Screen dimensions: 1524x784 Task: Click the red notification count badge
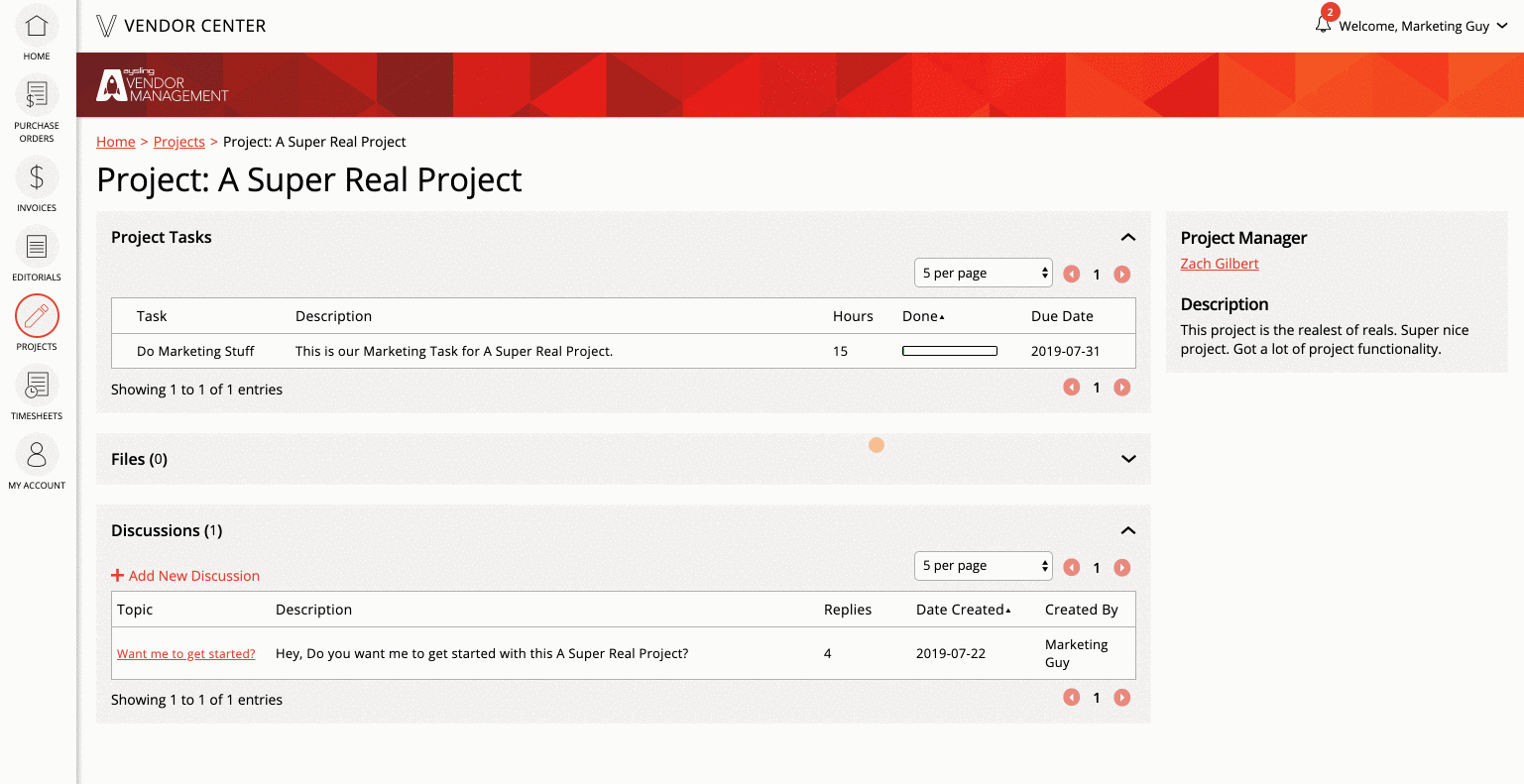1330,12
